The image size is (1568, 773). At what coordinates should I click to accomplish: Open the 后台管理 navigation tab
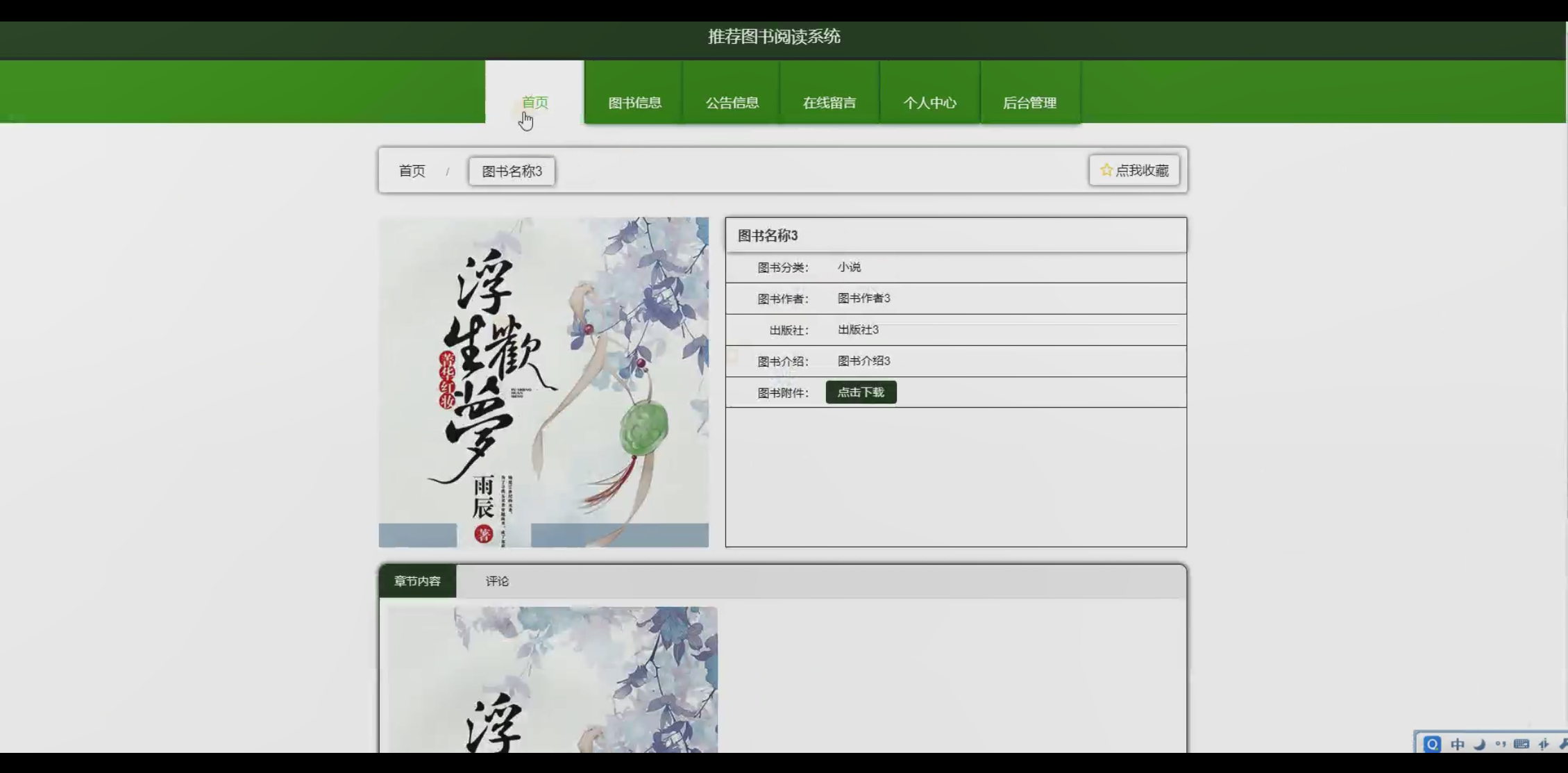1030,92
